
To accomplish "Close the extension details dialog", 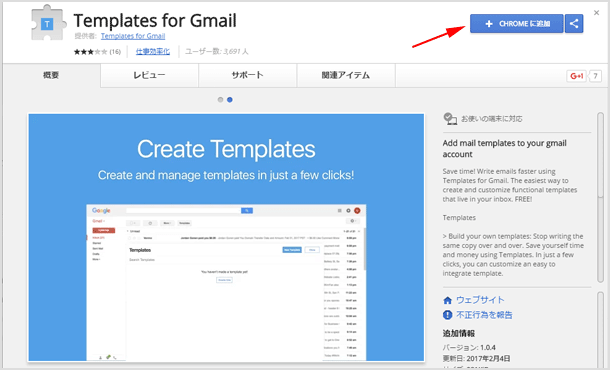I will pos(596,13).
